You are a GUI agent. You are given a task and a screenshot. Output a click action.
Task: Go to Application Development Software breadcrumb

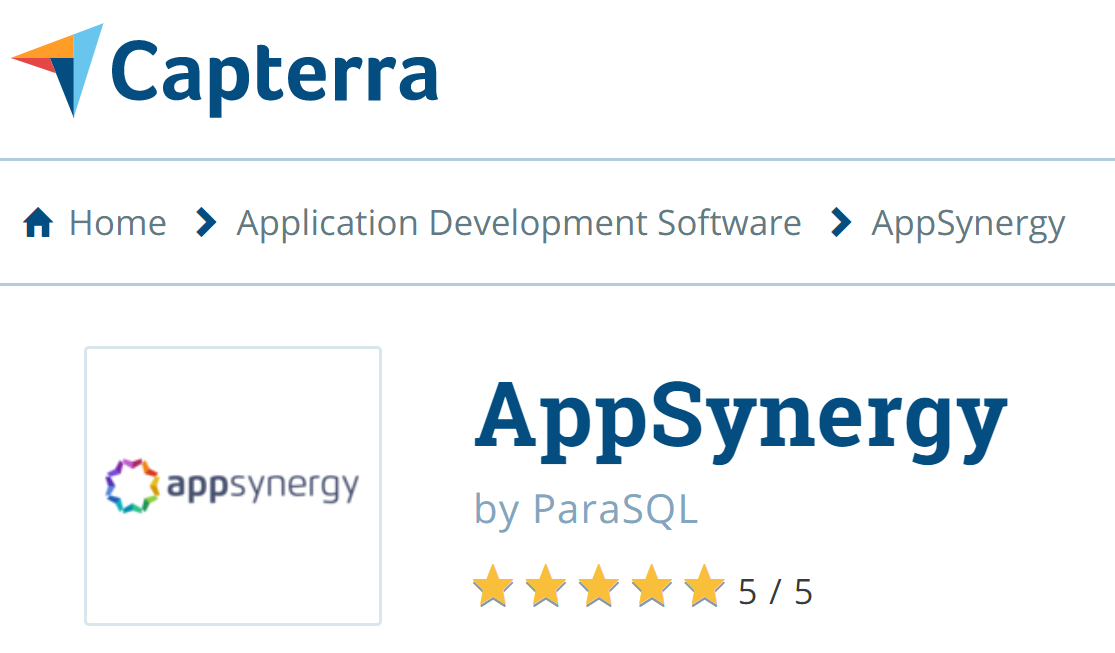(x=519, y=223)
